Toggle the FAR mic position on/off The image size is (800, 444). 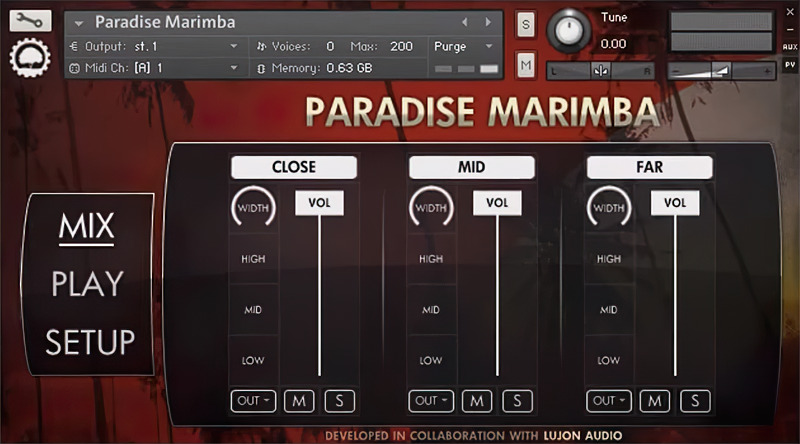[649, 167]
